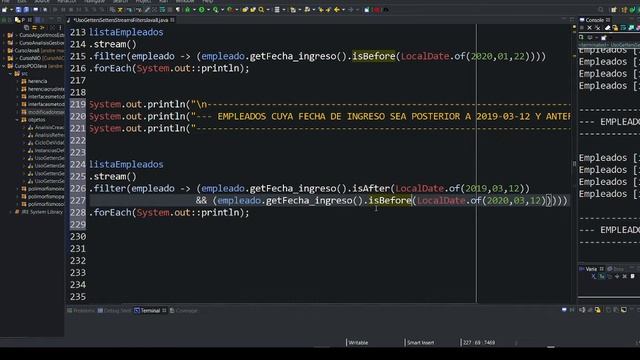The width and height of the screenshot is (640, 360).
Task: Collapse the src folder node
Action: click(10, 73)
